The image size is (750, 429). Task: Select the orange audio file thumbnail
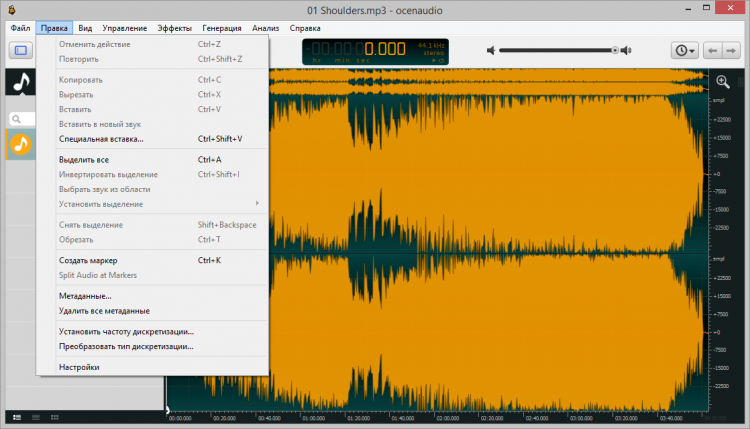(x=20, y=145)
